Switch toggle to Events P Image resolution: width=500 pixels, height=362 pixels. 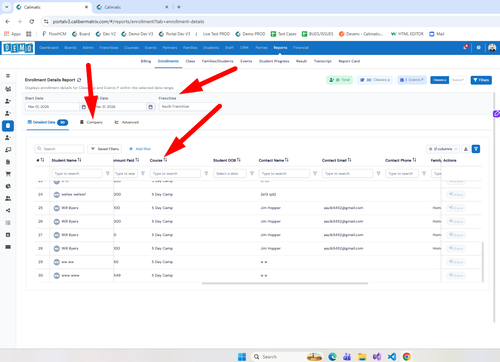click(x=457, y=80)
